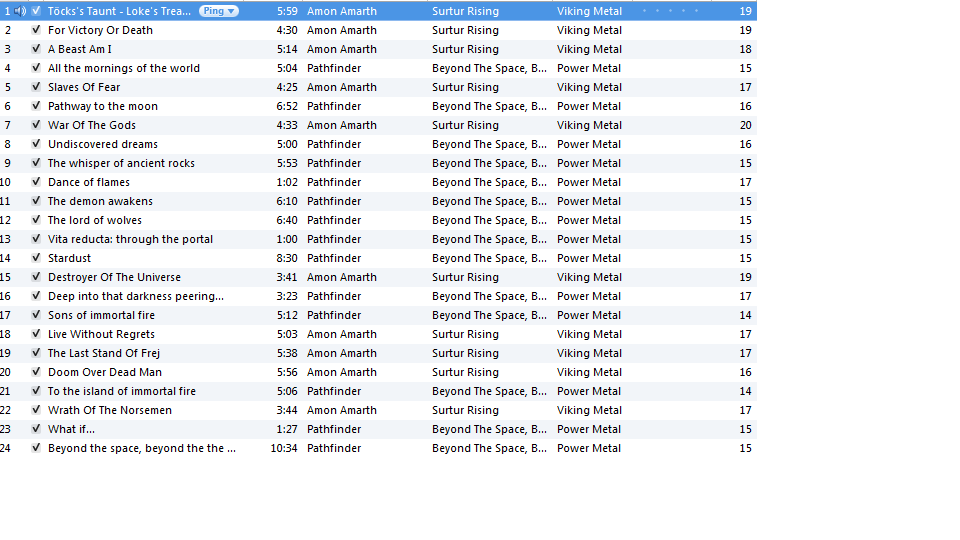Screen dimensions: 960x540
Task: Click Surtur Rising album on Slaves Of Fear
Action: pyautogui.click(x=465, y=87)
